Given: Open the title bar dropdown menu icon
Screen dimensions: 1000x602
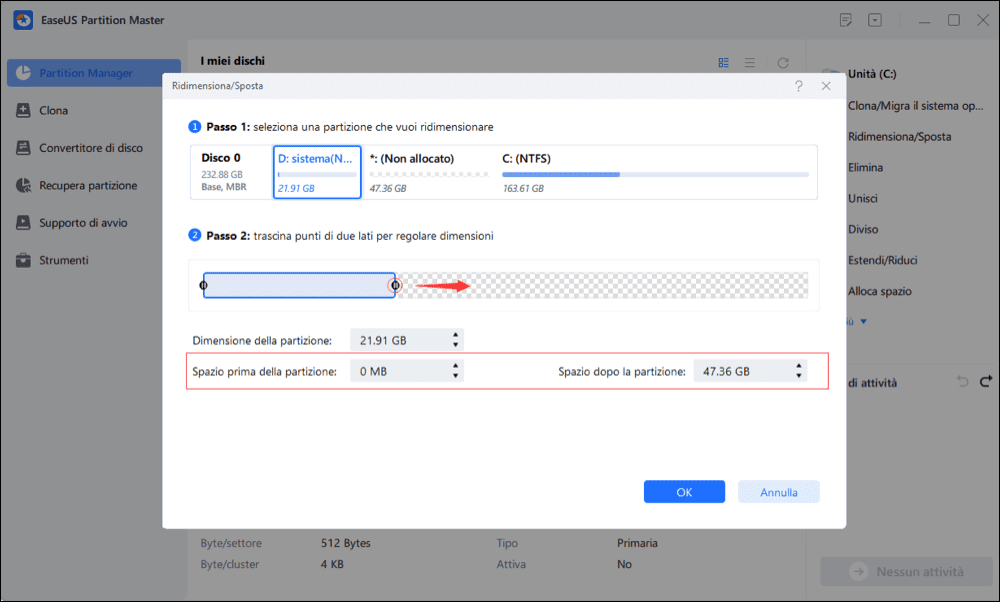Looking at the screenshot, I should coord(875,20).
